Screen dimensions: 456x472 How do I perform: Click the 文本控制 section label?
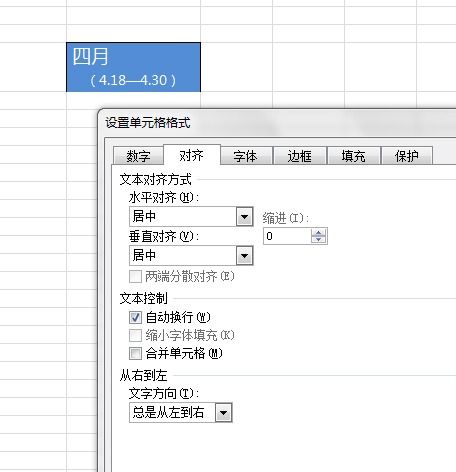coord(144,298)
